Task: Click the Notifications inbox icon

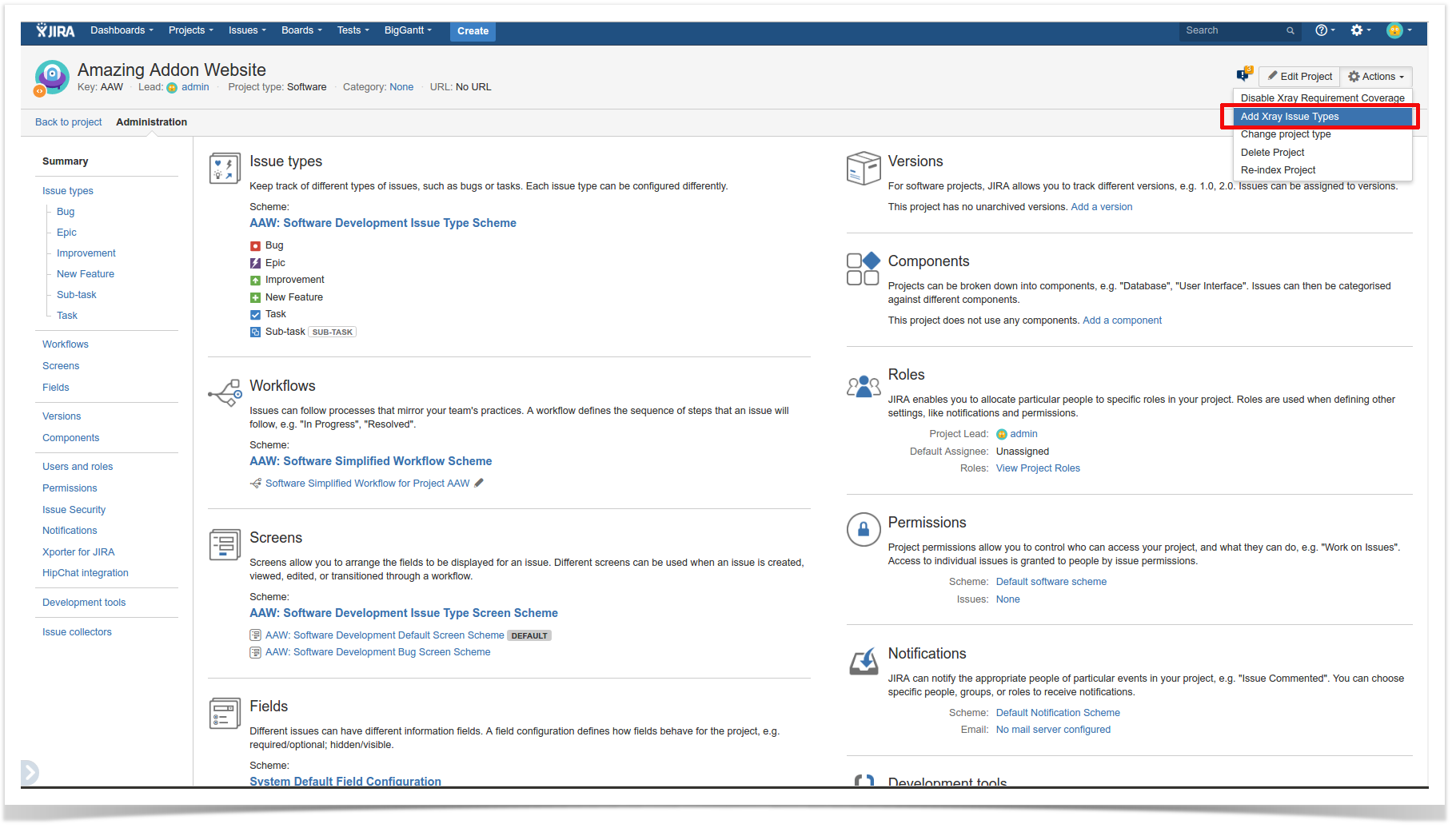Action: pos(864,661)
